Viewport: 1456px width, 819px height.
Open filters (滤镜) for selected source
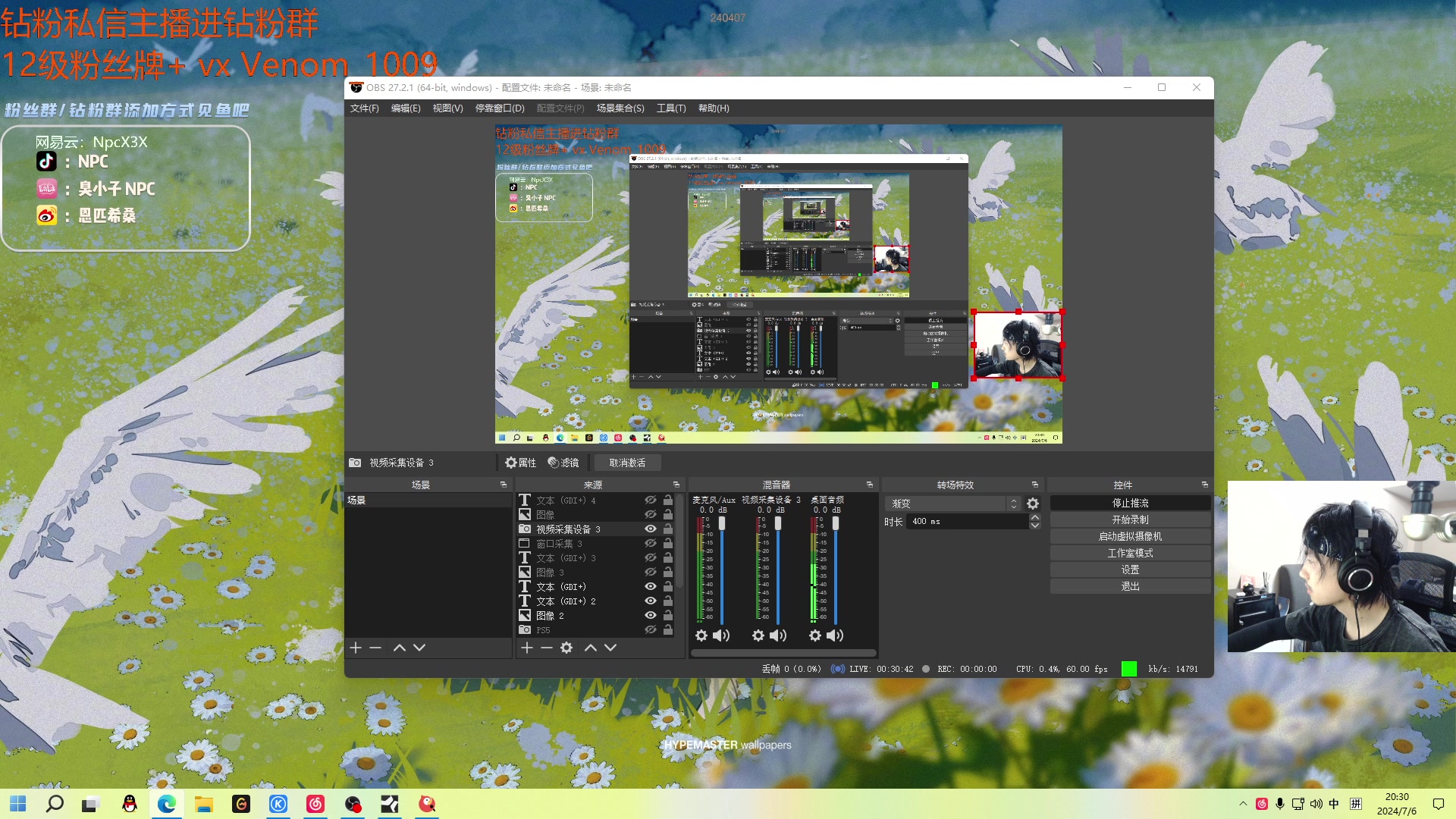563,463
